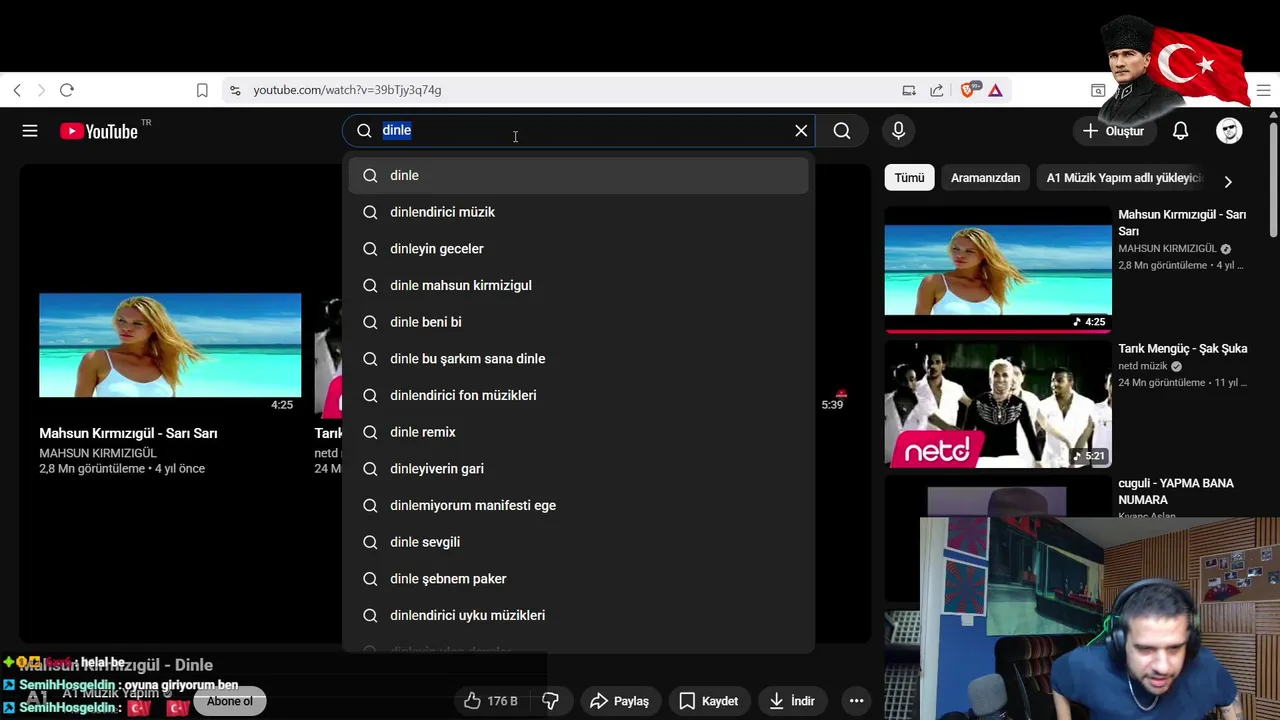Open Tarık Mengüç Şak Şuka sidebar thumbnail
Screen dimensions: 1280x720
[998, 404]
